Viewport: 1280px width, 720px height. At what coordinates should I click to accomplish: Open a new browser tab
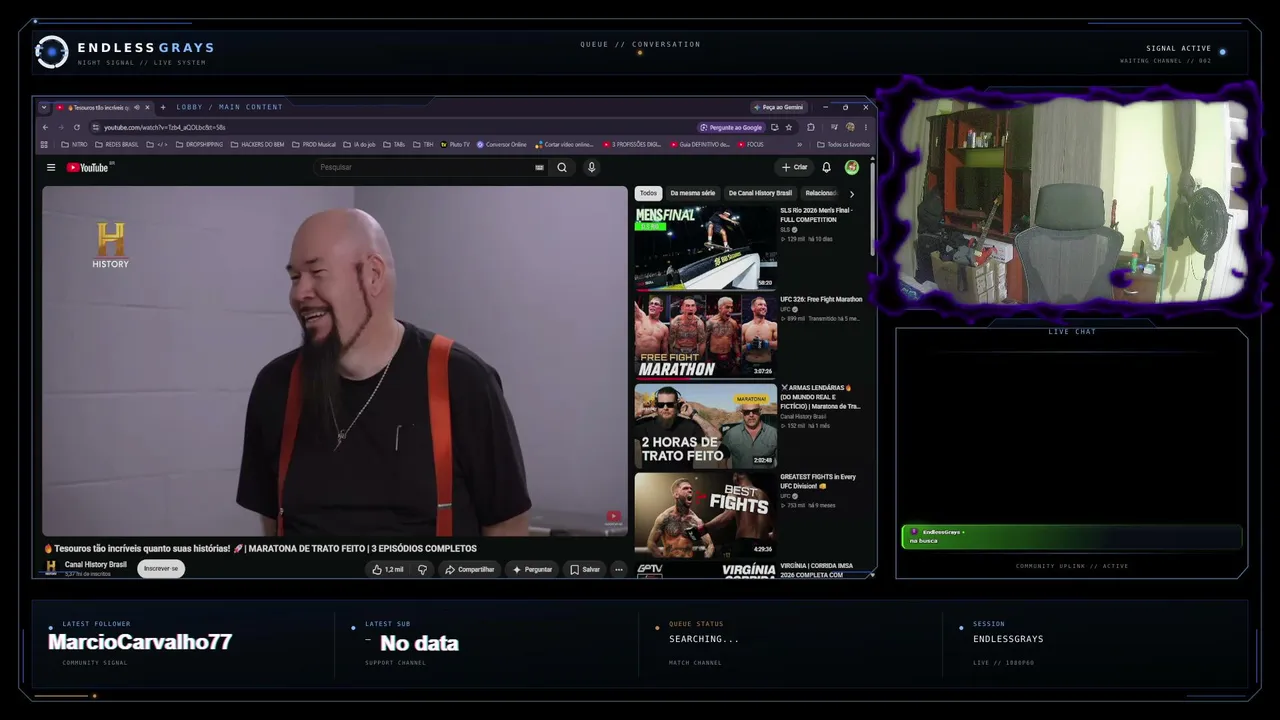click(163, 107)
